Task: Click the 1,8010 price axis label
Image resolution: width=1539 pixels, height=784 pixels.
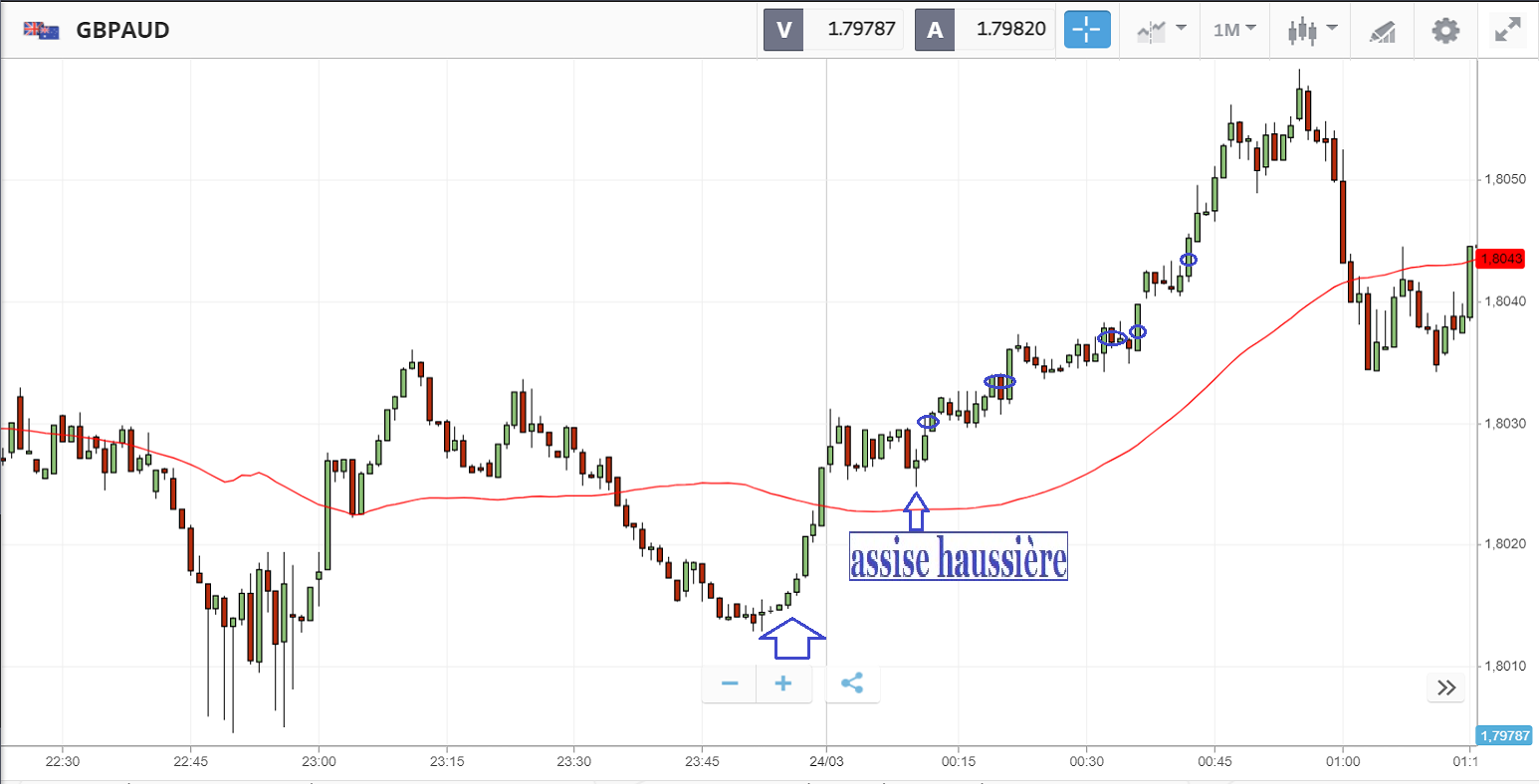Action: pyautogui.click(x=1504, y=667)
